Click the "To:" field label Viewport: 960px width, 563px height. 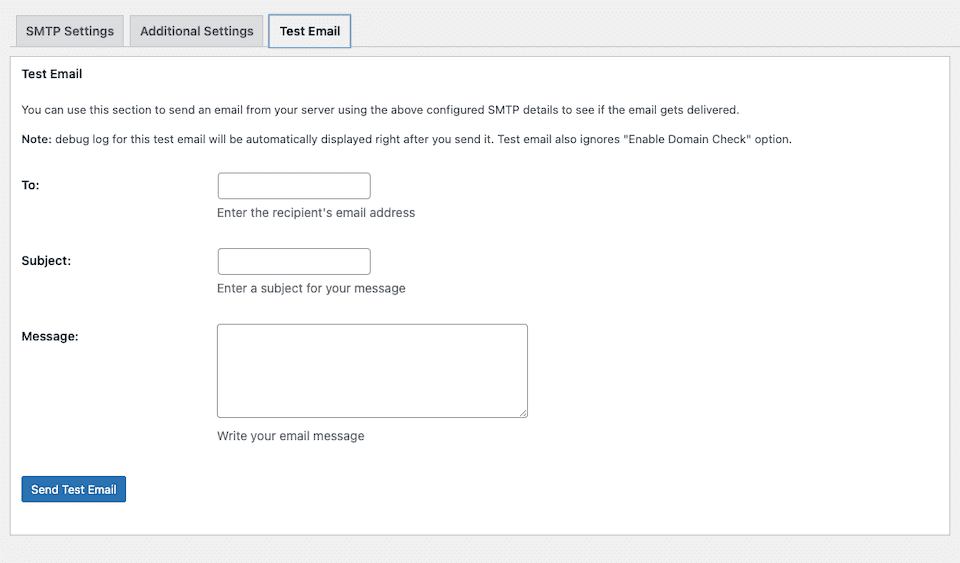pyautogui.click(x=31, y=185)
